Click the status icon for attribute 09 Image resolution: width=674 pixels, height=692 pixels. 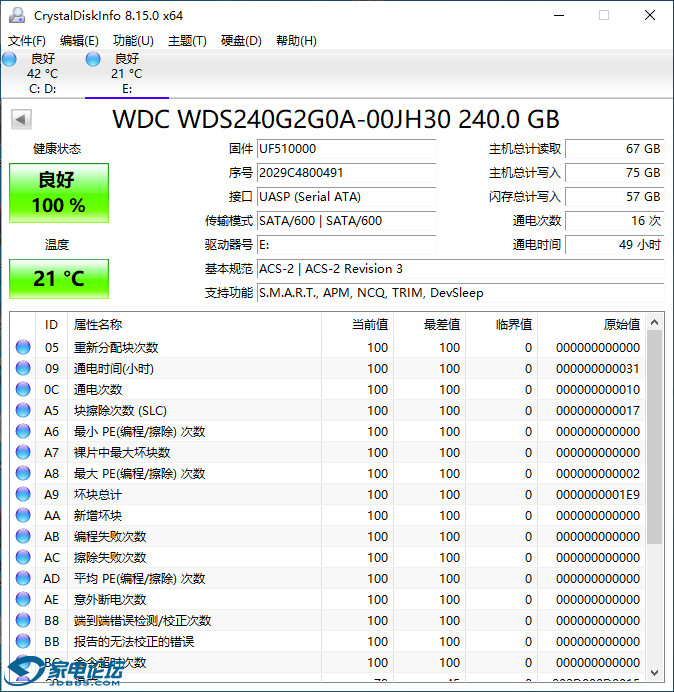pyautogui.click(x=23, y=369)
